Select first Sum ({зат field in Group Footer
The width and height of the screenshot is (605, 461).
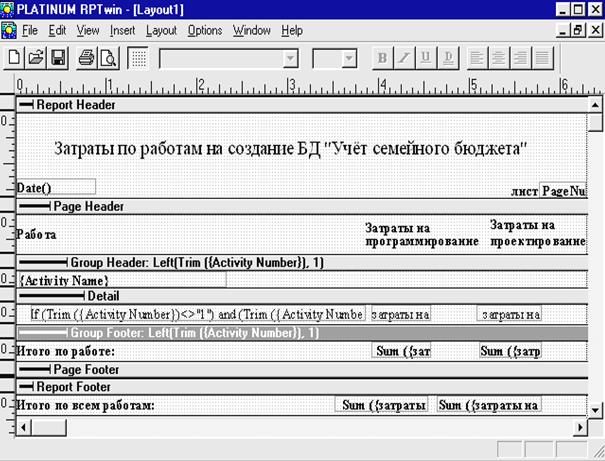tap(401, 351)
